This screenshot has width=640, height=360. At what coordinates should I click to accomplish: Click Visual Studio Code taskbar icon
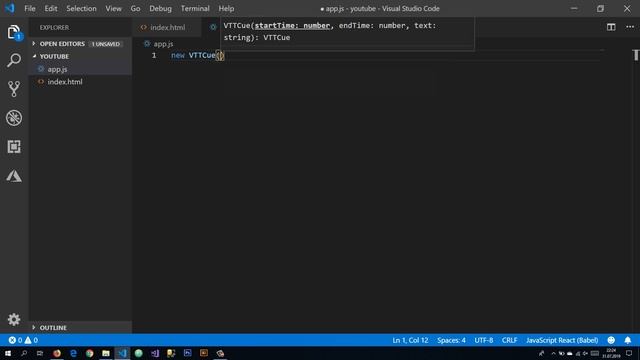[x=122, y=353]
